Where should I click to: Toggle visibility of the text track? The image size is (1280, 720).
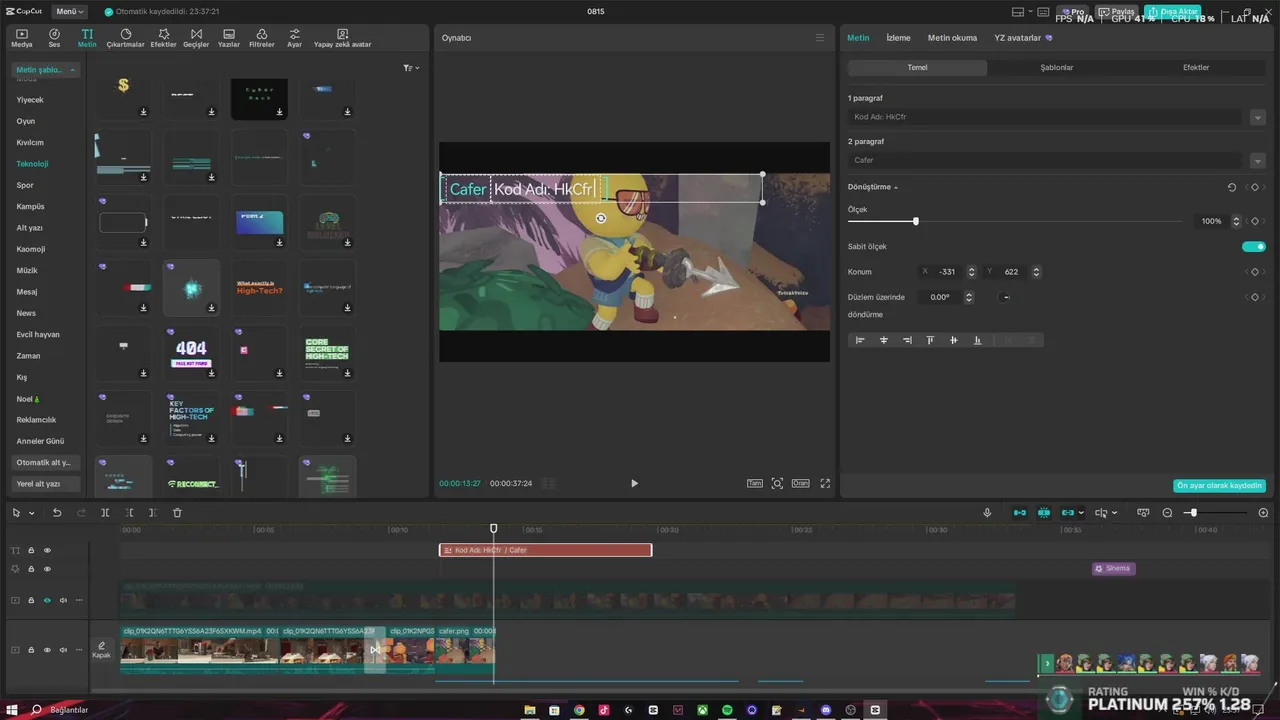pyautogui.click(x=47, y=550)
